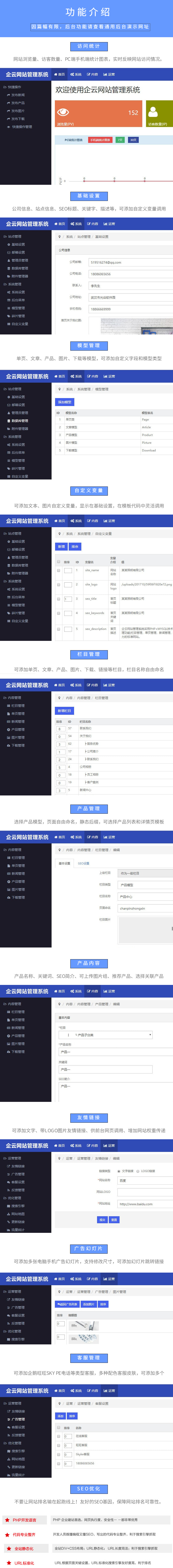Click 发布下载 share icon in 快捷操作 sidebar

(8, 119)
